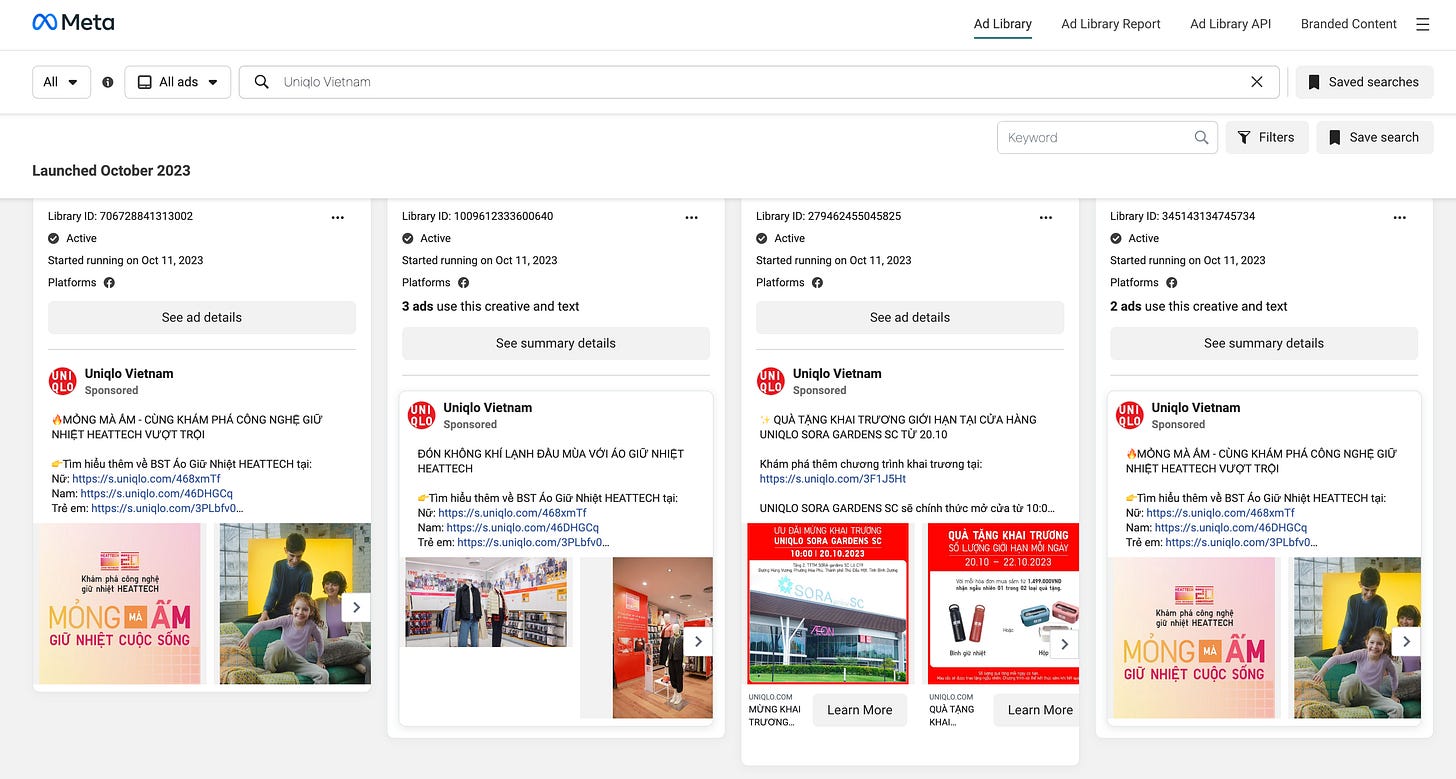Click Facebook platform icon on ad 279462455045825
The width and height of the screenshot is (1456, 779).
pyautogui.click(x=817, y=283)
